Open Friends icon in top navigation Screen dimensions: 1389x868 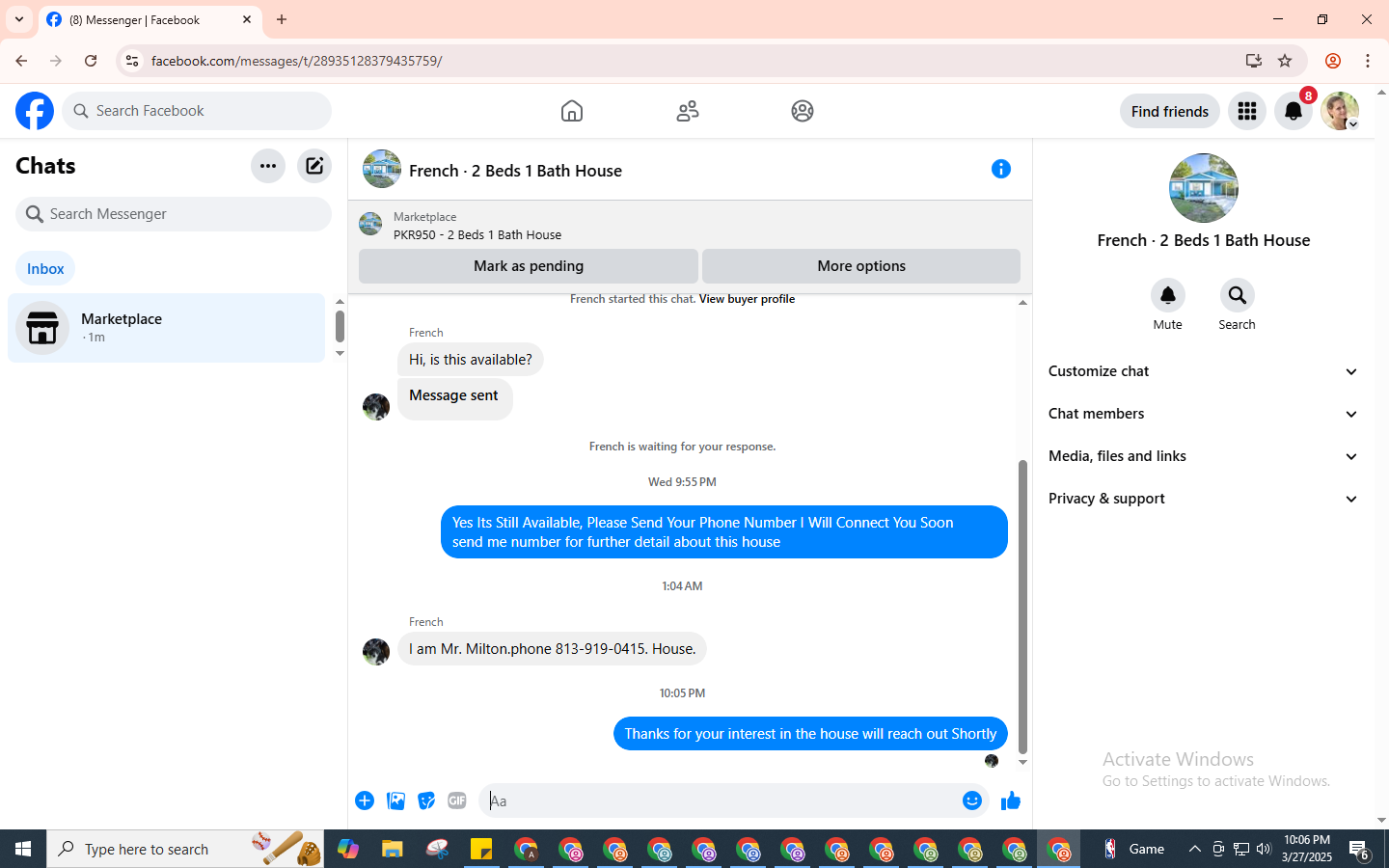(688, 111)
